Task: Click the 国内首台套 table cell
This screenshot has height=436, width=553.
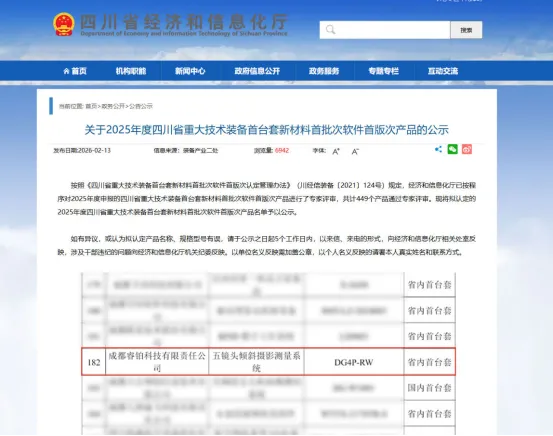Action: pos(430,388)
